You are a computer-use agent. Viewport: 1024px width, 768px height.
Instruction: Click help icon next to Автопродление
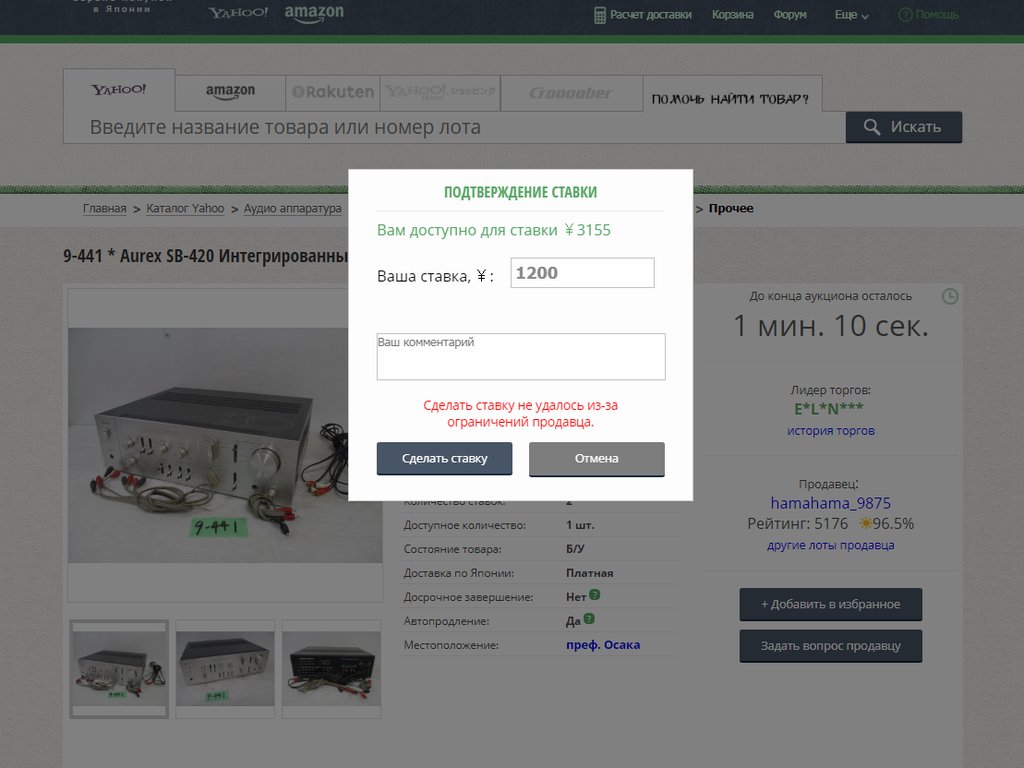pyautogui.click(x=589, y=619)
